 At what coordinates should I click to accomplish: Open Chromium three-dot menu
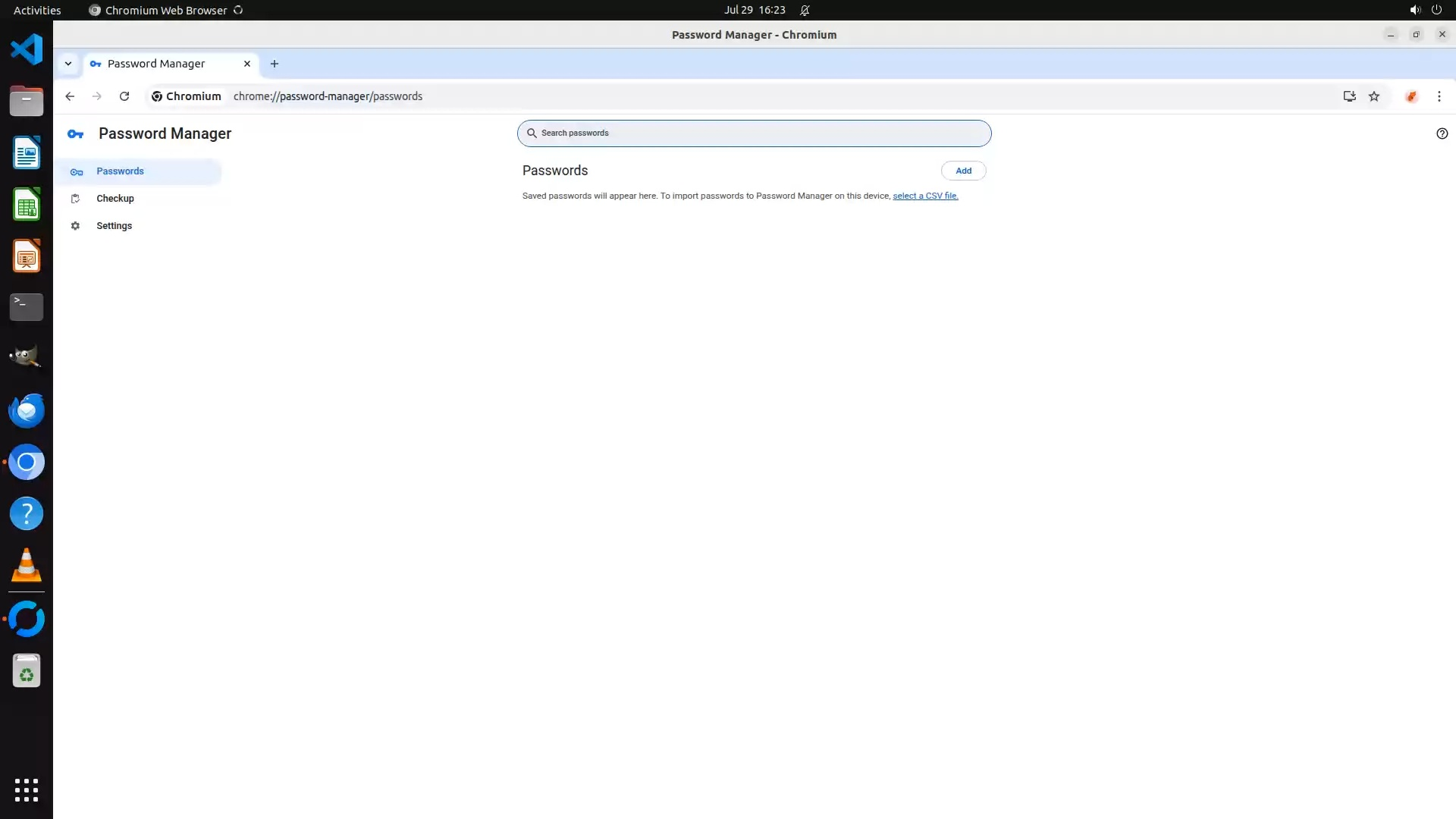click(x=1439, y=96)
